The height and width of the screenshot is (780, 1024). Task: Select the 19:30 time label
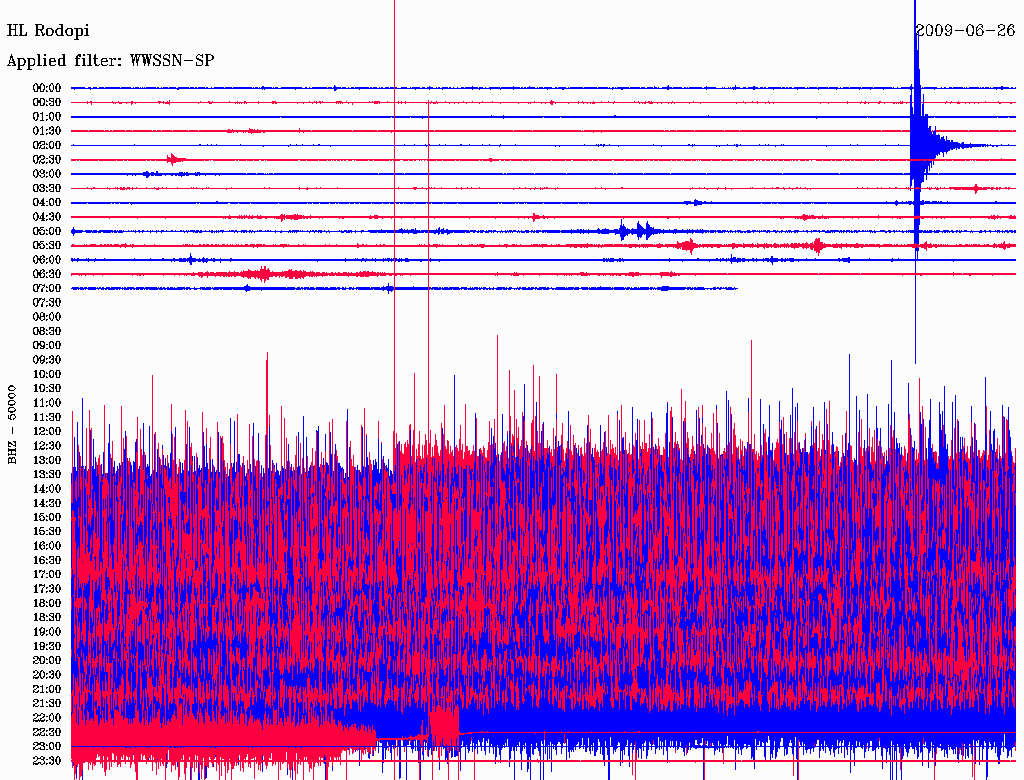pyautogui.click(x=47, y=646)
